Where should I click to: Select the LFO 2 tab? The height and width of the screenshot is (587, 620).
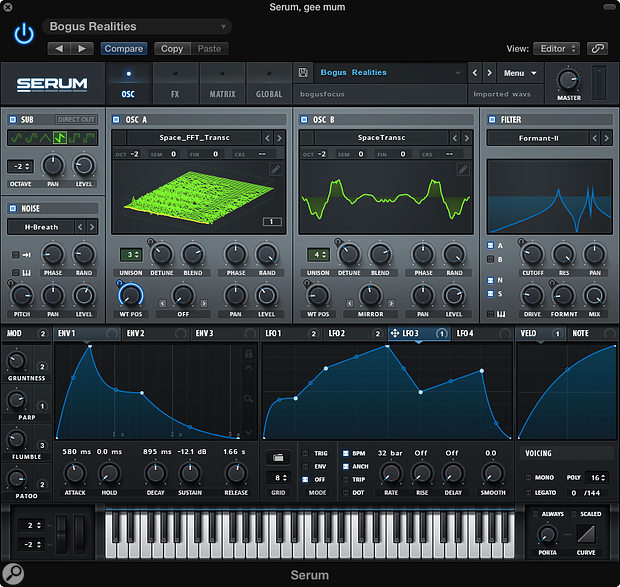336,333
